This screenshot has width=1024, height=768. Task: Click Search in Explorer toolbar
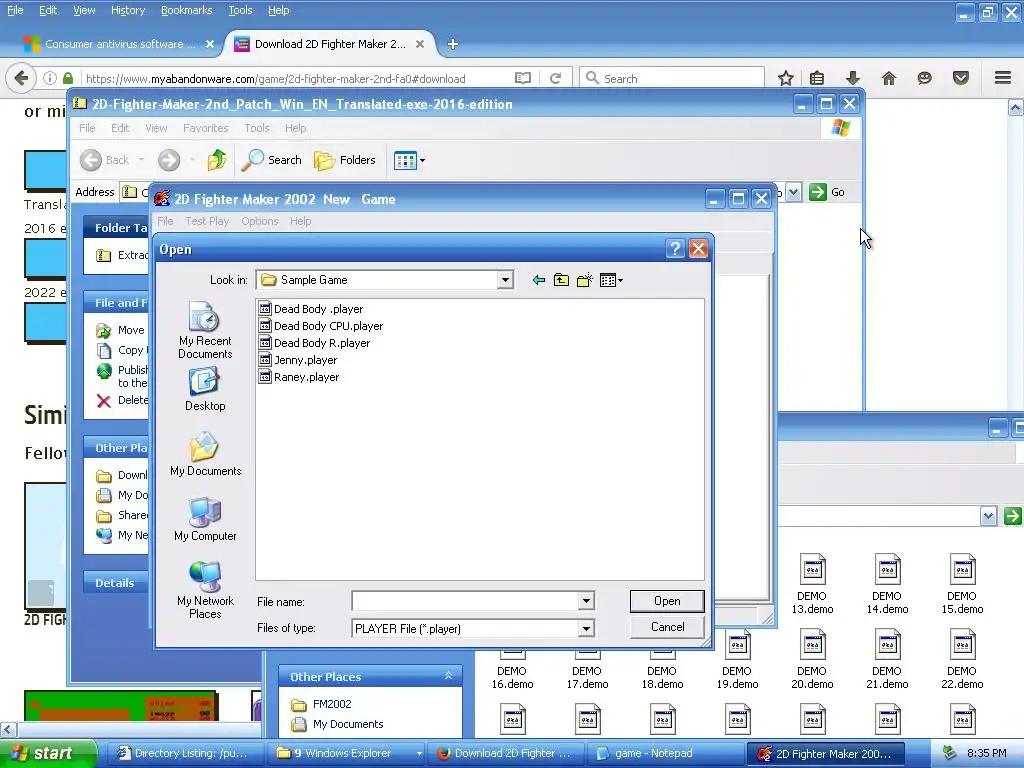point(272,160)
